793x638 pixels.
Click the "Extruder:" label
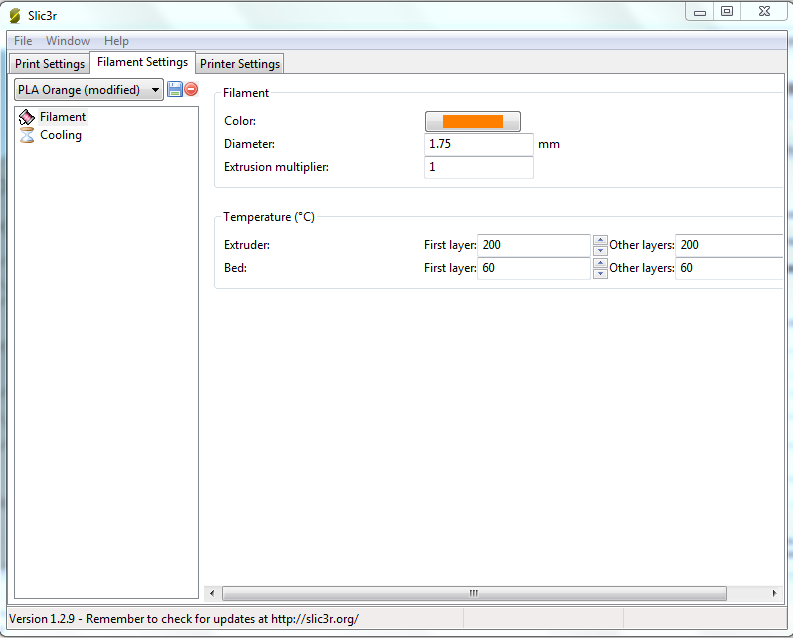click(x=247, y=245)
